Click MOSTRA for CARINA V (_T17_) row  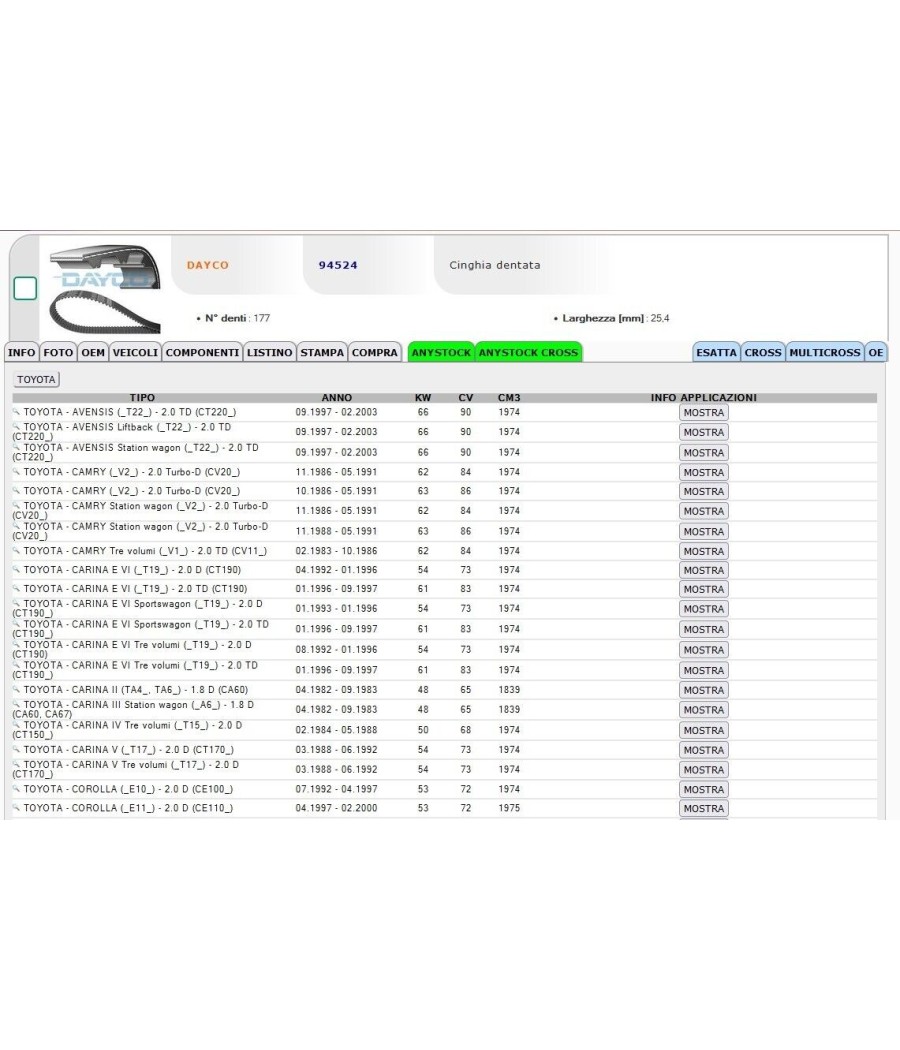click(x=704, y=750)
